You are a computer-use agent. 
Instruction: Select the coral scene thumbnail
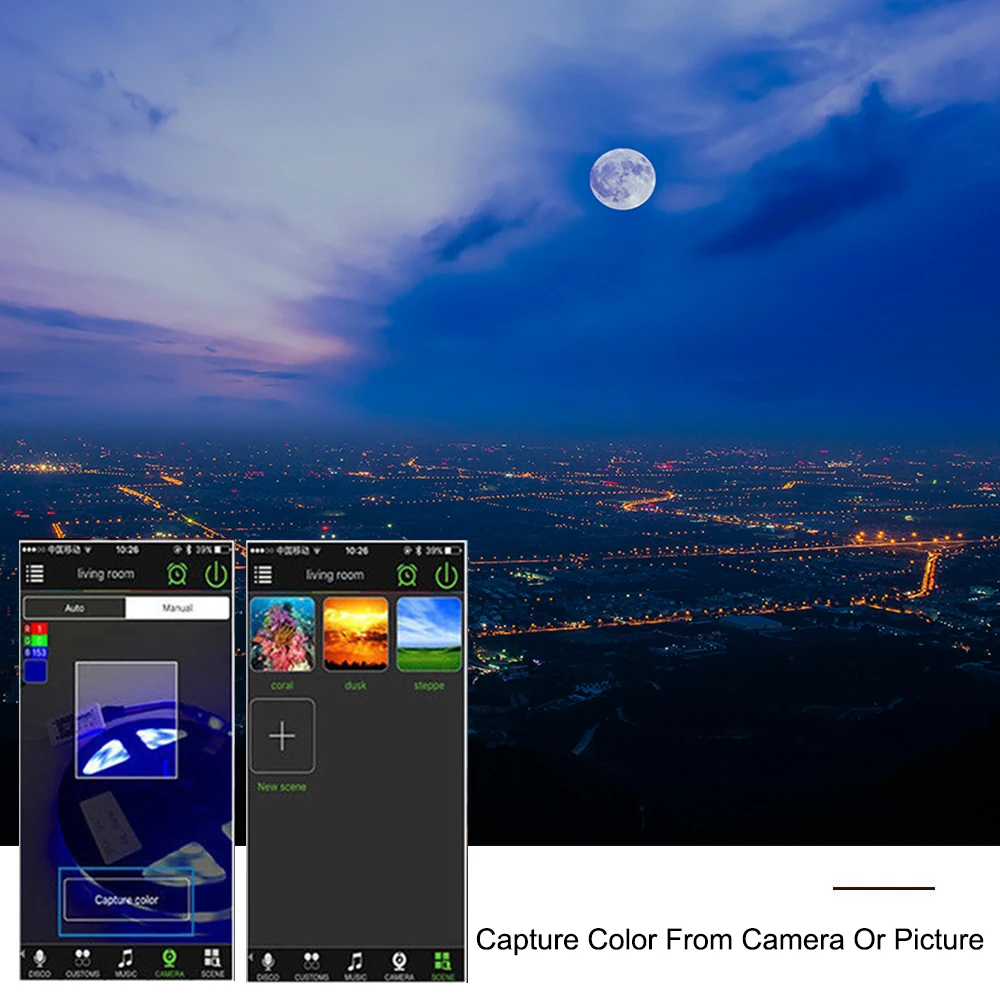pyautogui.click(x=283, y=634)
